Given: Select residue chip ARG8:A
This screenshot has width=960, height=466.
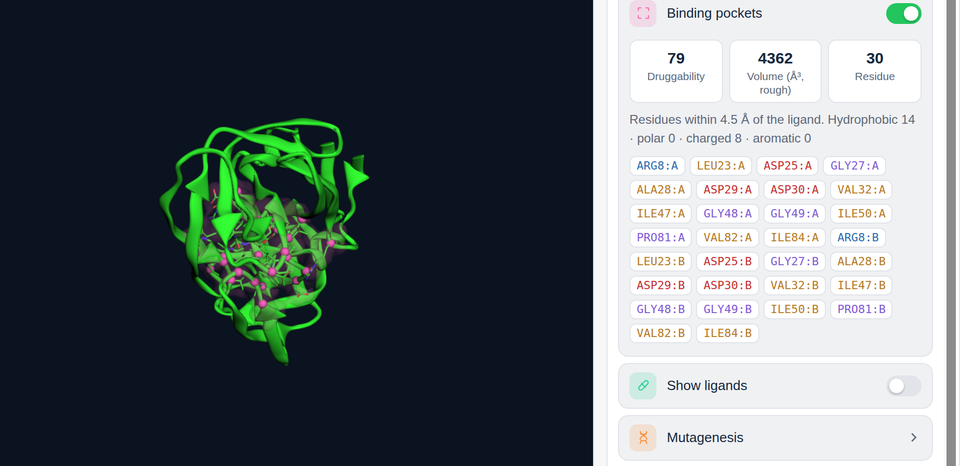Looking at the screenshot, I should pyautogui.click(x=657, y=166).
